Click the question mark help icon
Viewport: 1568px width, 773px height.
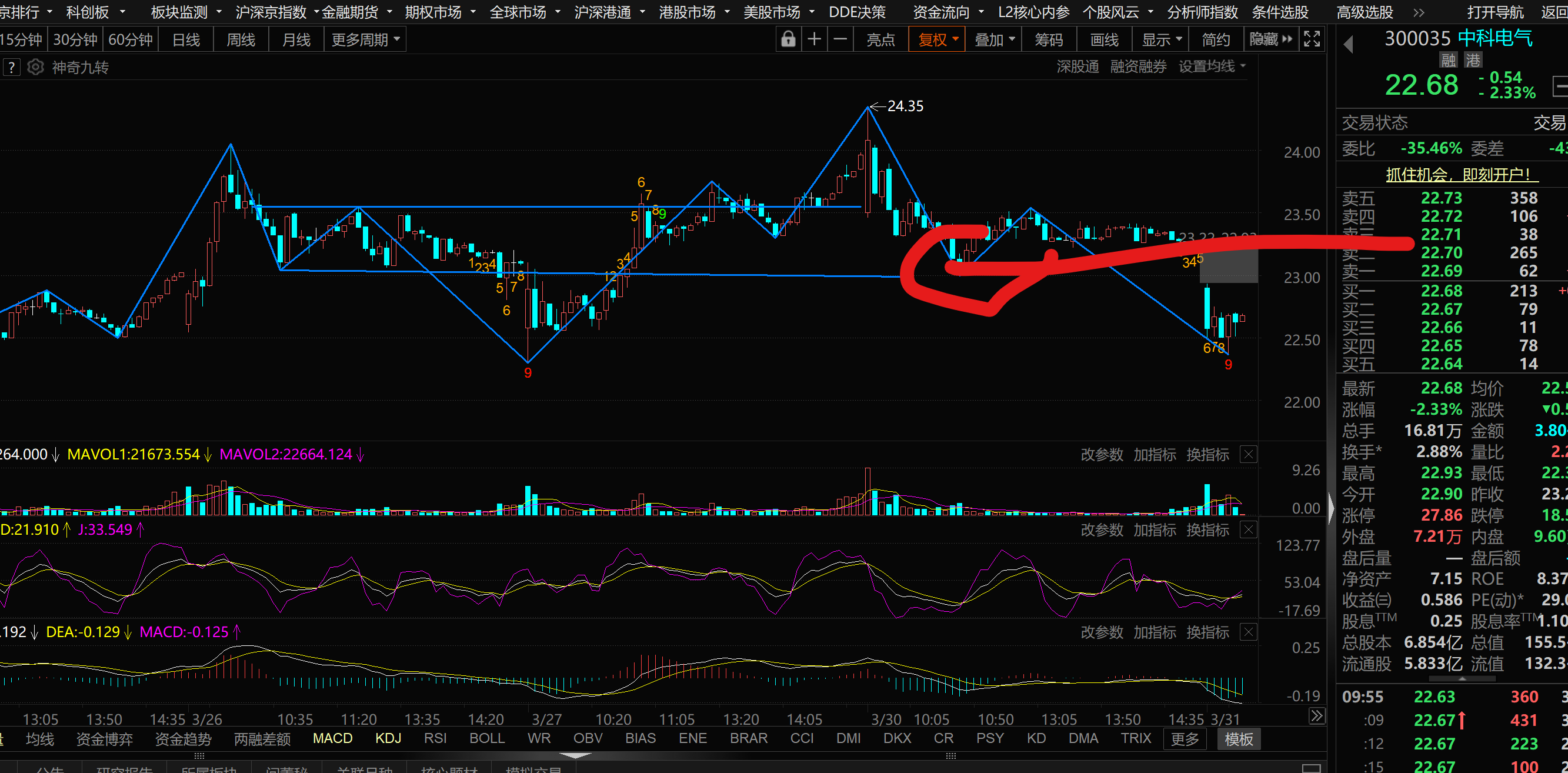click(x=12, y=67)
